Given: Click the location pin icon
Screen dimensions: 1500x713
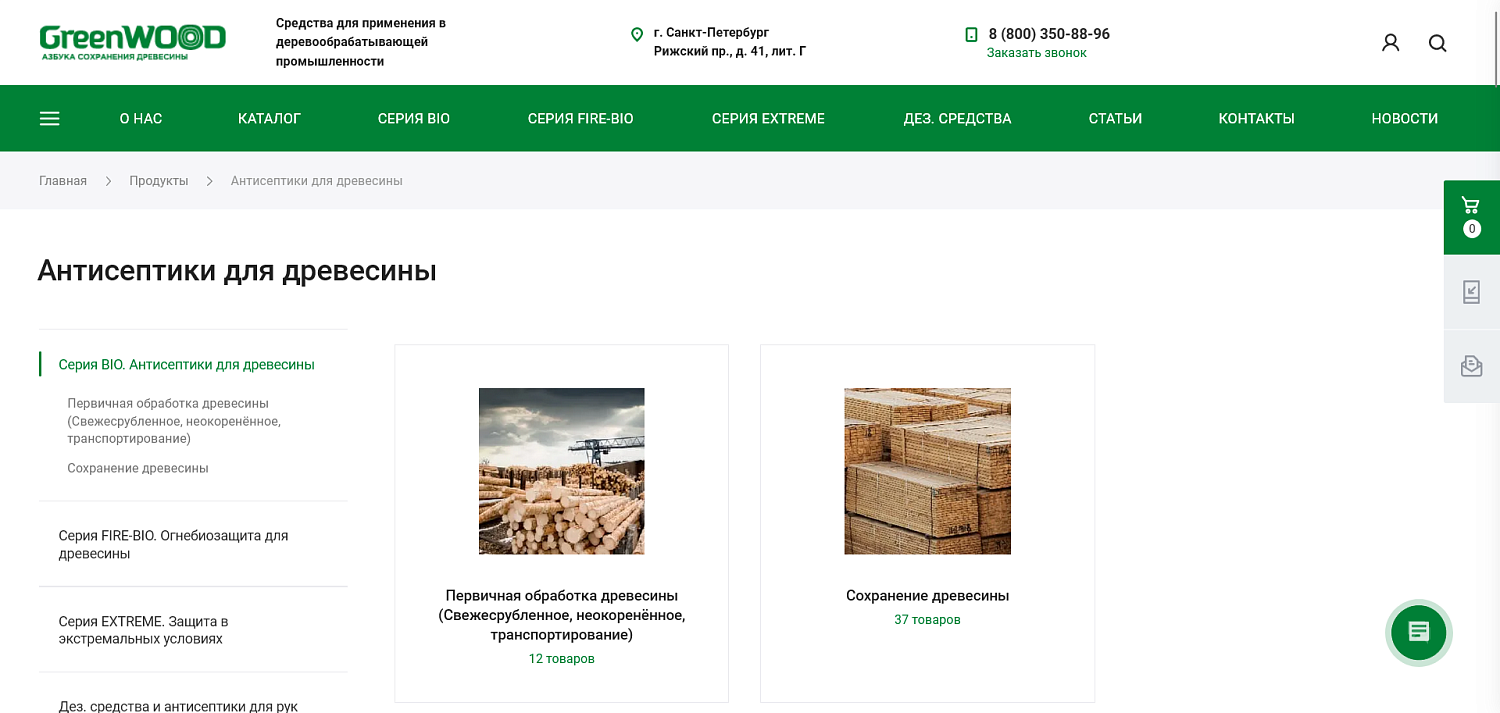Looking at the screenshot, I should [637, 35].
